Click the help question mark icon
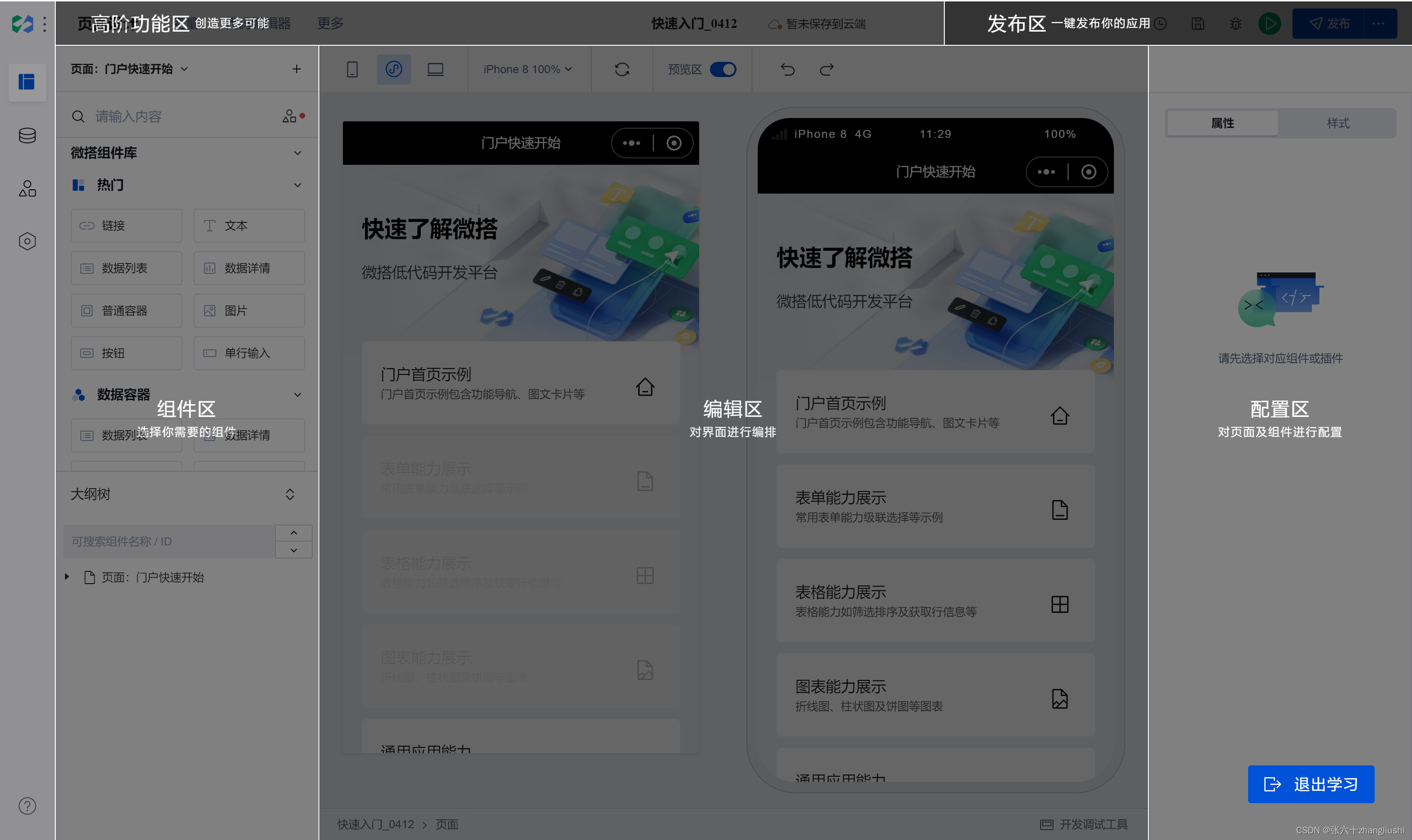Screen dimensions: 1412x840 27,806
